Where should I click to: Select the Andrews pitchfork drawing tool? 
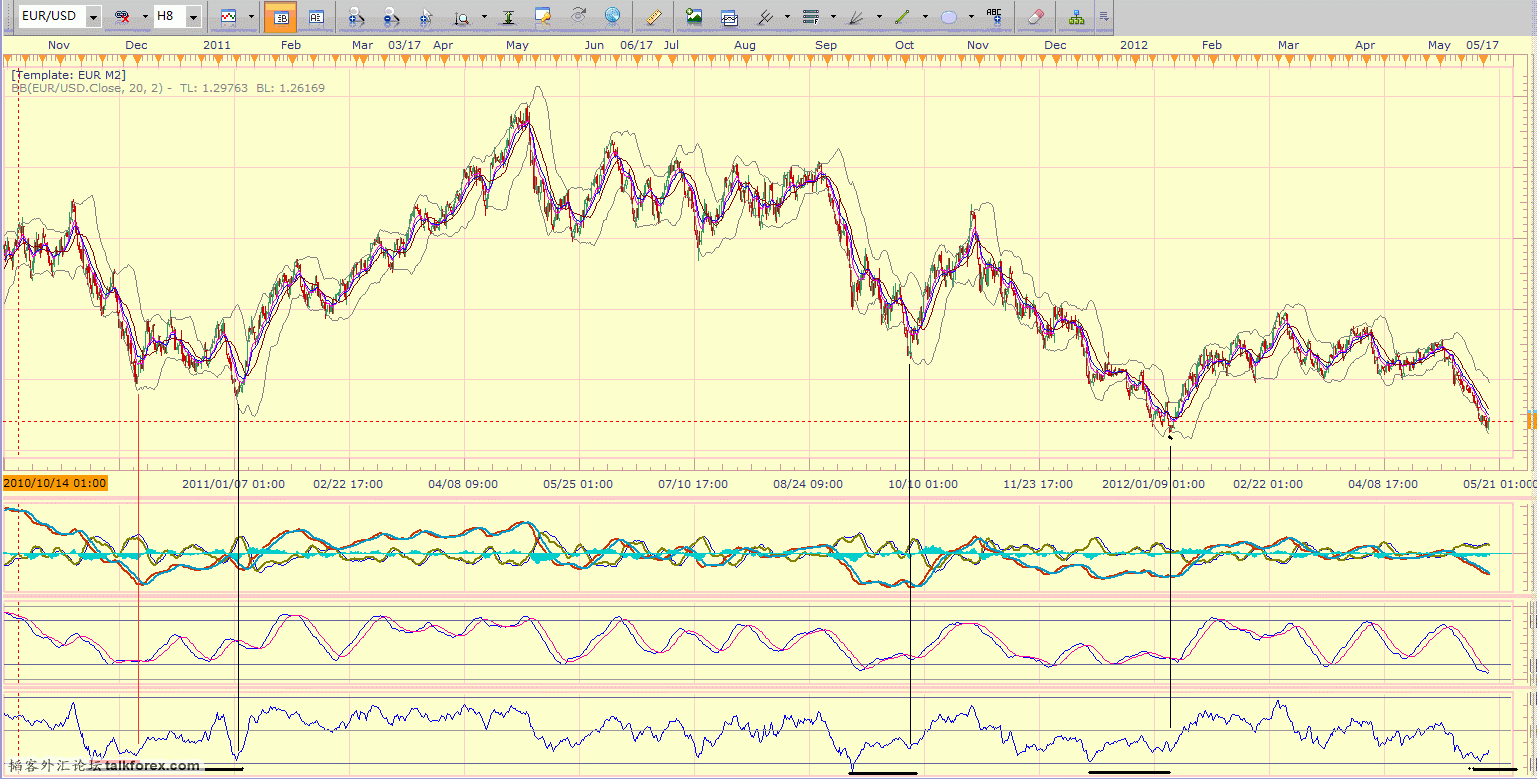point(766,17)
